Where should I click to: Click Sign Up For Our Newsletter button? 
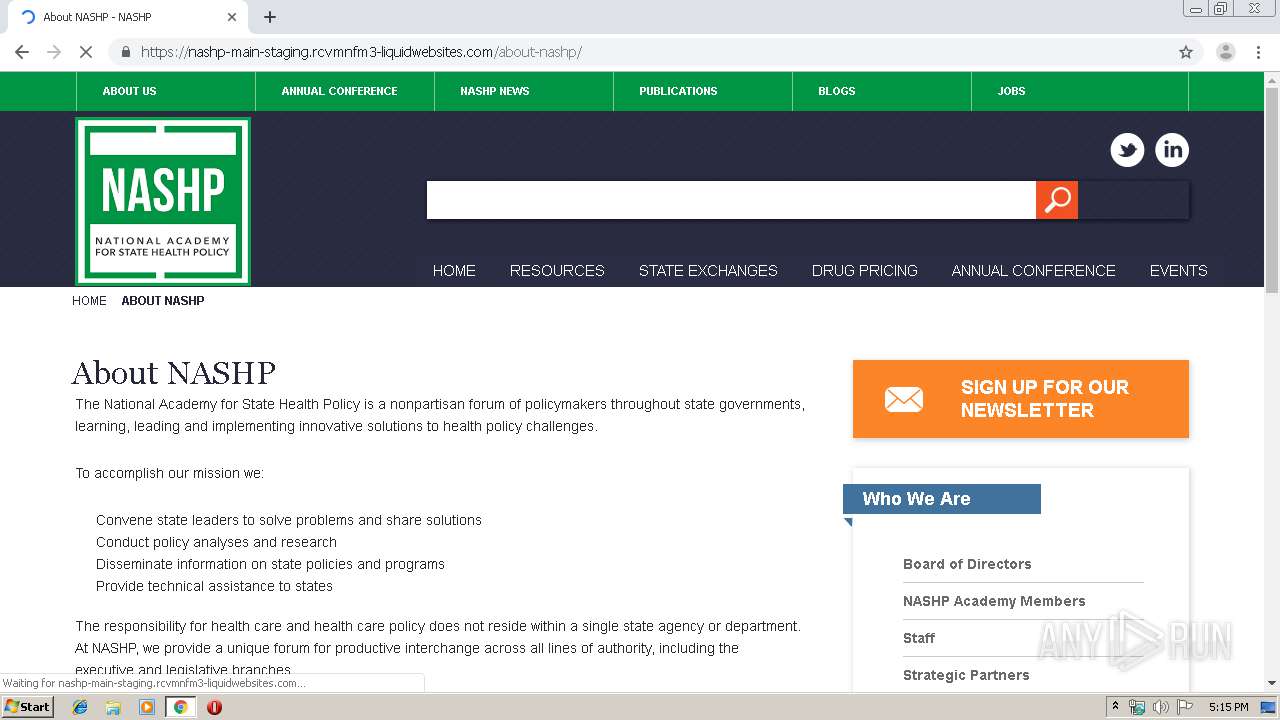(x=1021, y=399)
